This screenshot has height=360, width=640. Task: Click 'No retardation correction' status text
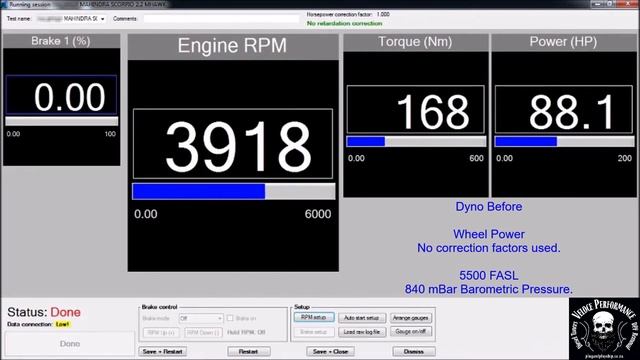[344, 23]
